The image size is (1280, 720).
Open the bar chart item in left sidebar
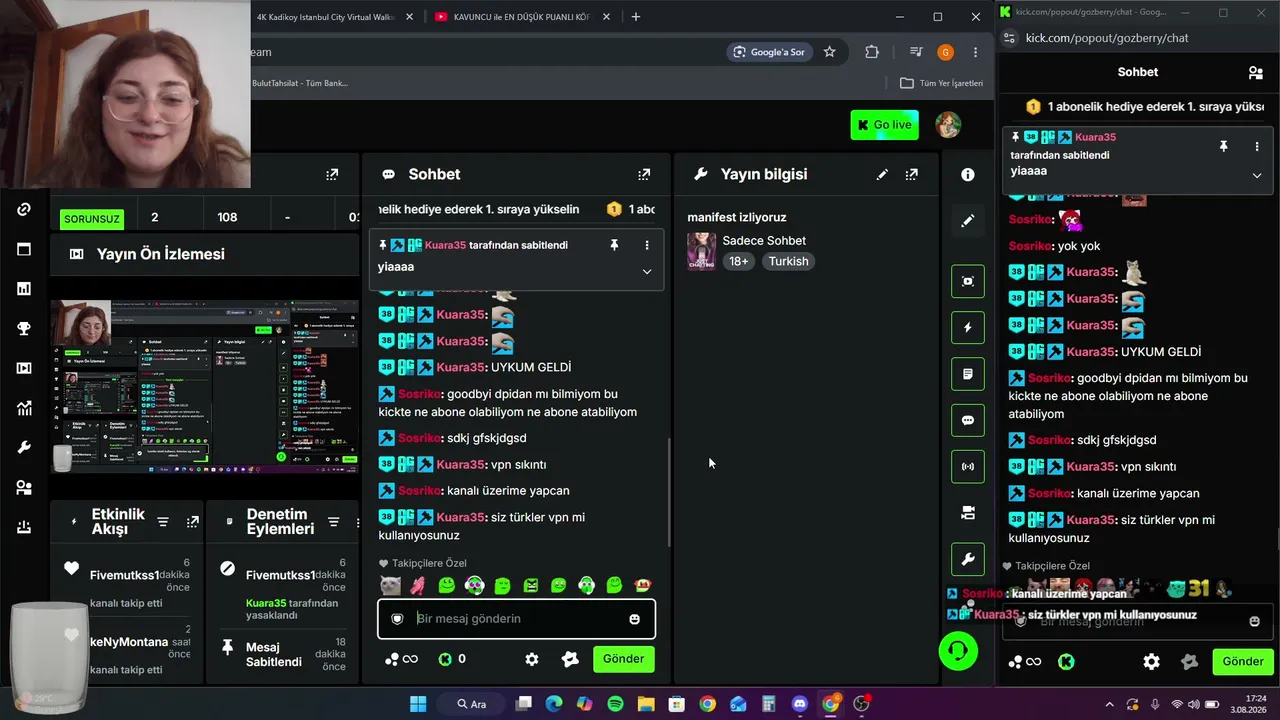click(24, 289)
